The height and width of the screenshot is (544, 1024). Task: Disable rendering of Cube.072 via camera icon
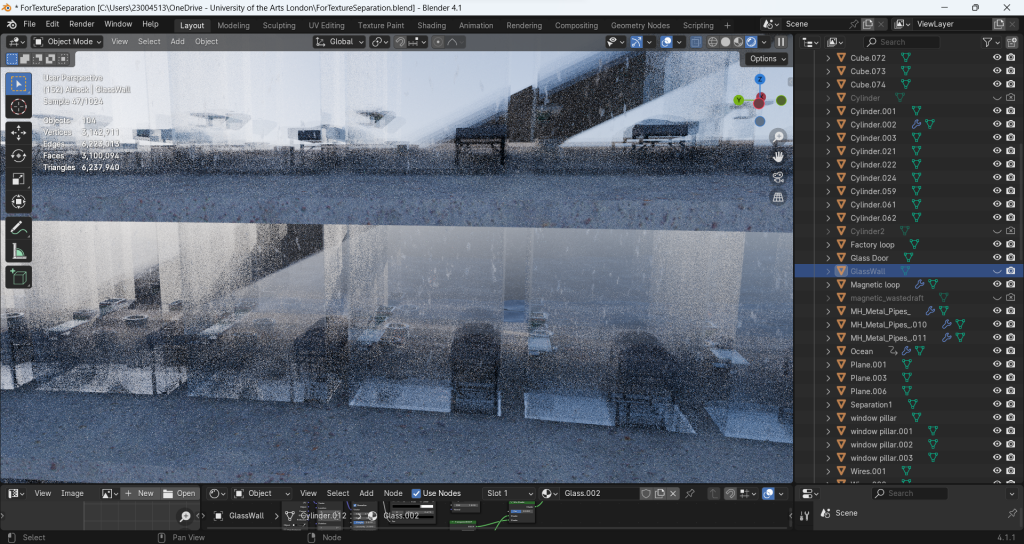pyautogui.click(x=1011, y=58)
